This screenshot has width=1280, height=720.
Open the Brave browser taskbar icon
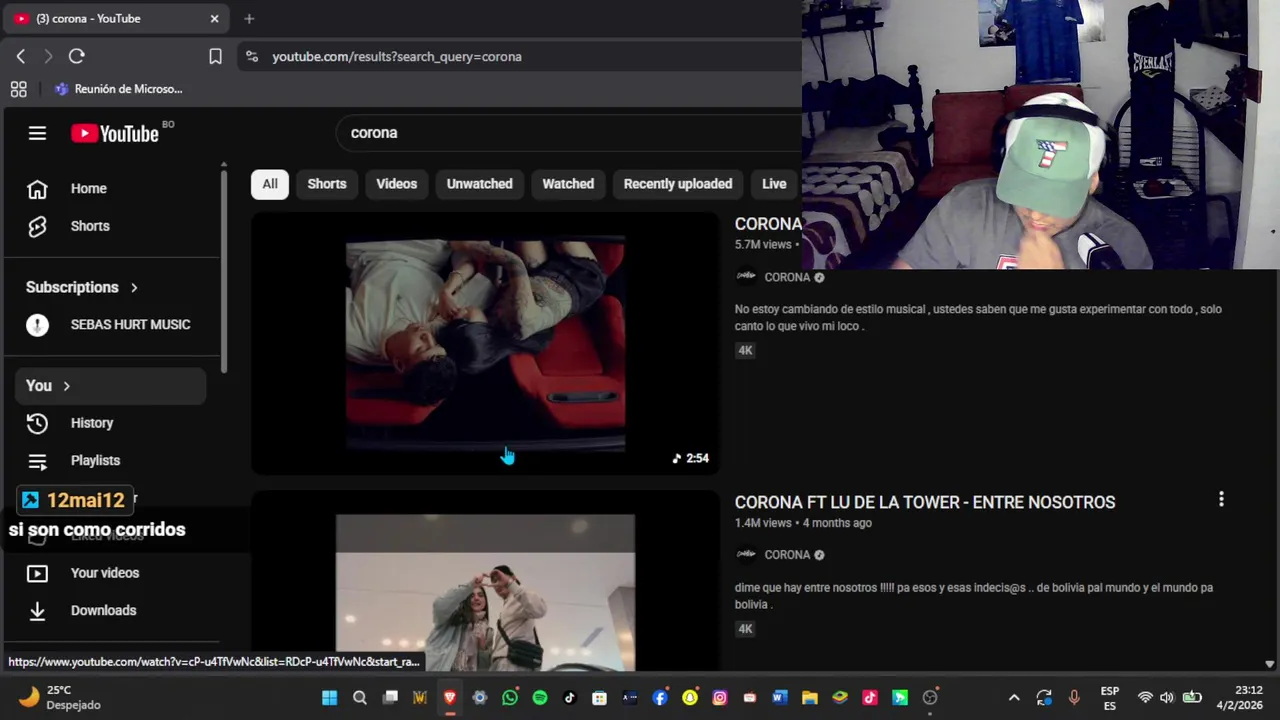tap(450, 698)
